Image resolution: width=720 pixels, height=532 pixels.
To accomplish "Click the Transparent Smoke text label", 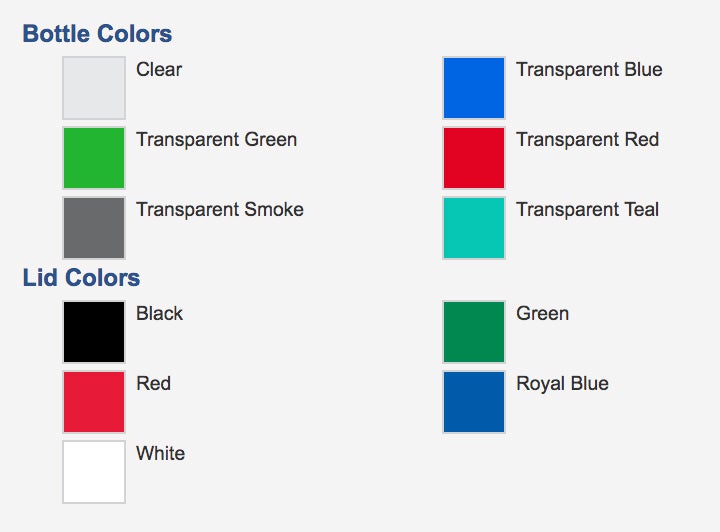I will click(x=220, y=209).
